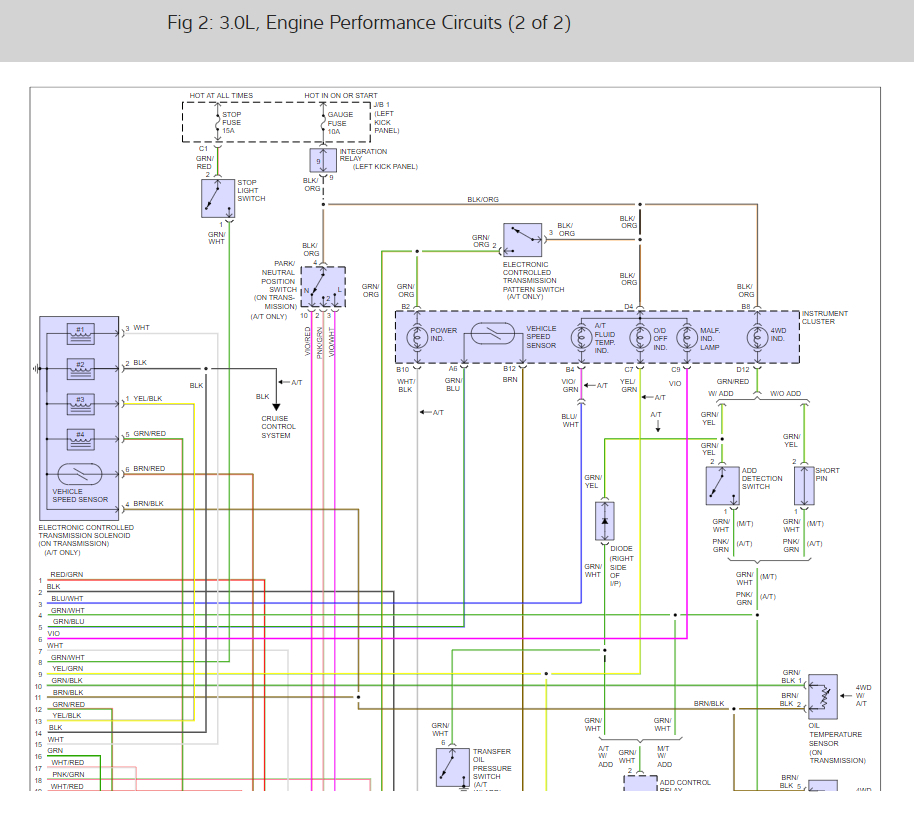Click the stop fuse 15A symbol
Screen dimensions: 914x814
point(217,122)
